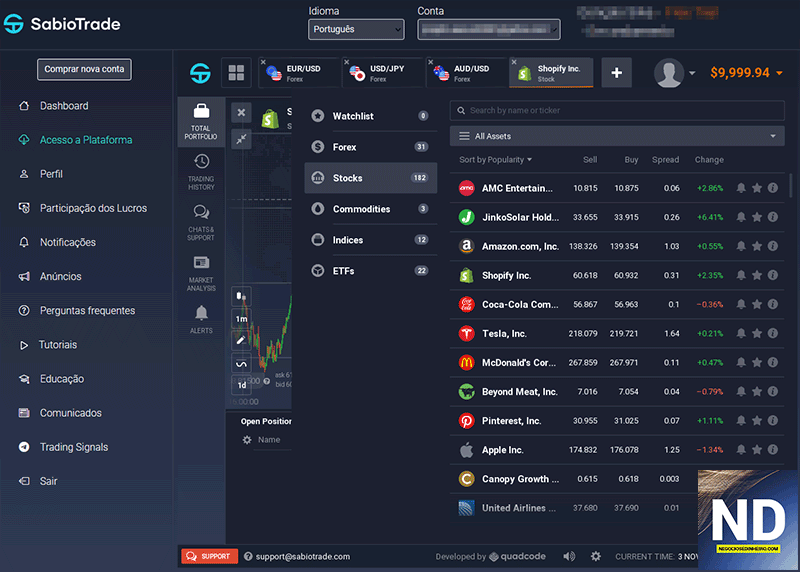This screenshot has height=572, width=800.
Task: Click the Open Positions gear icon
Action: (247, 440)
